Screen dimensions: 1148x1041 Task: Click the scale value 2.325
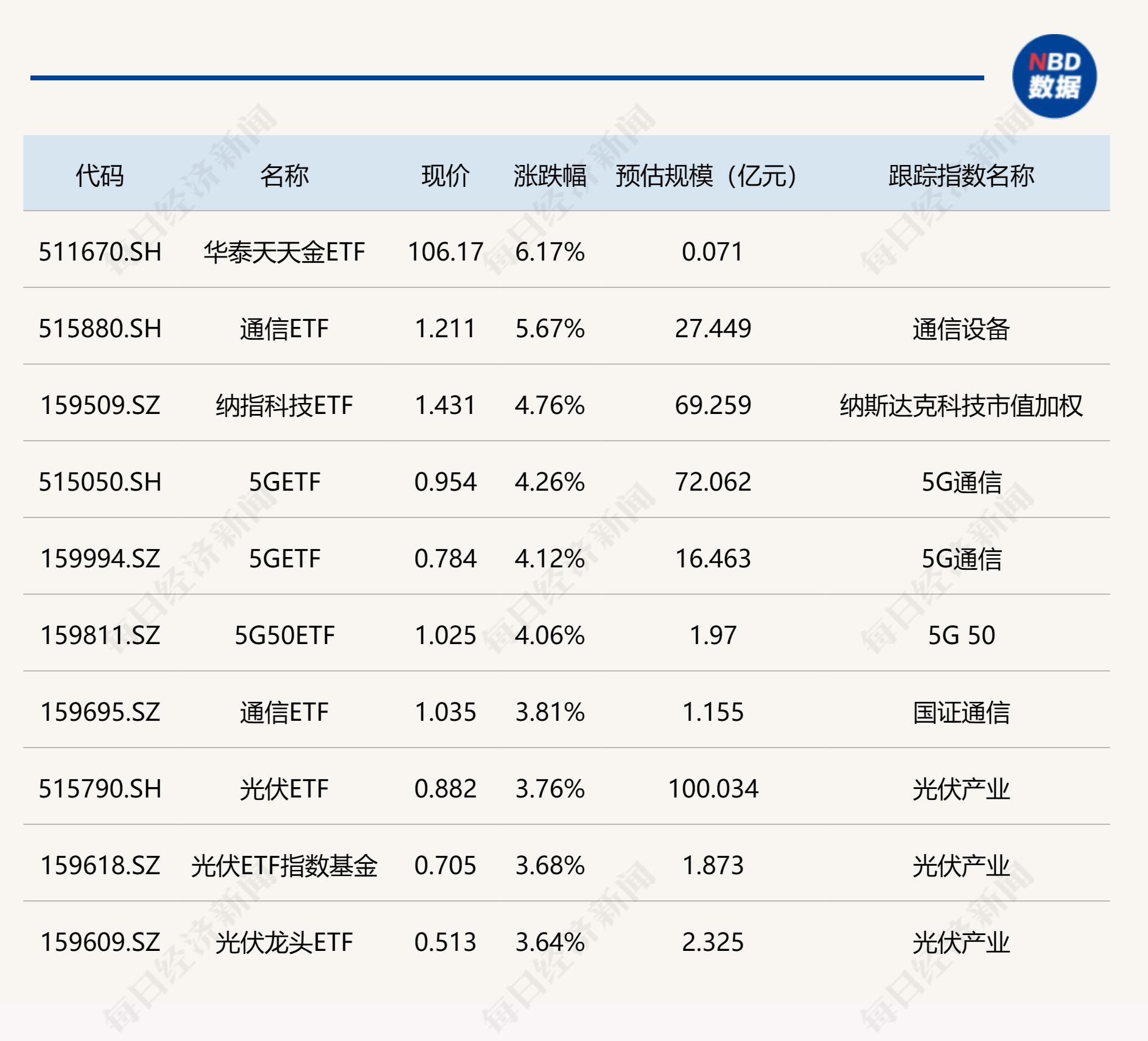pos(713,942)
